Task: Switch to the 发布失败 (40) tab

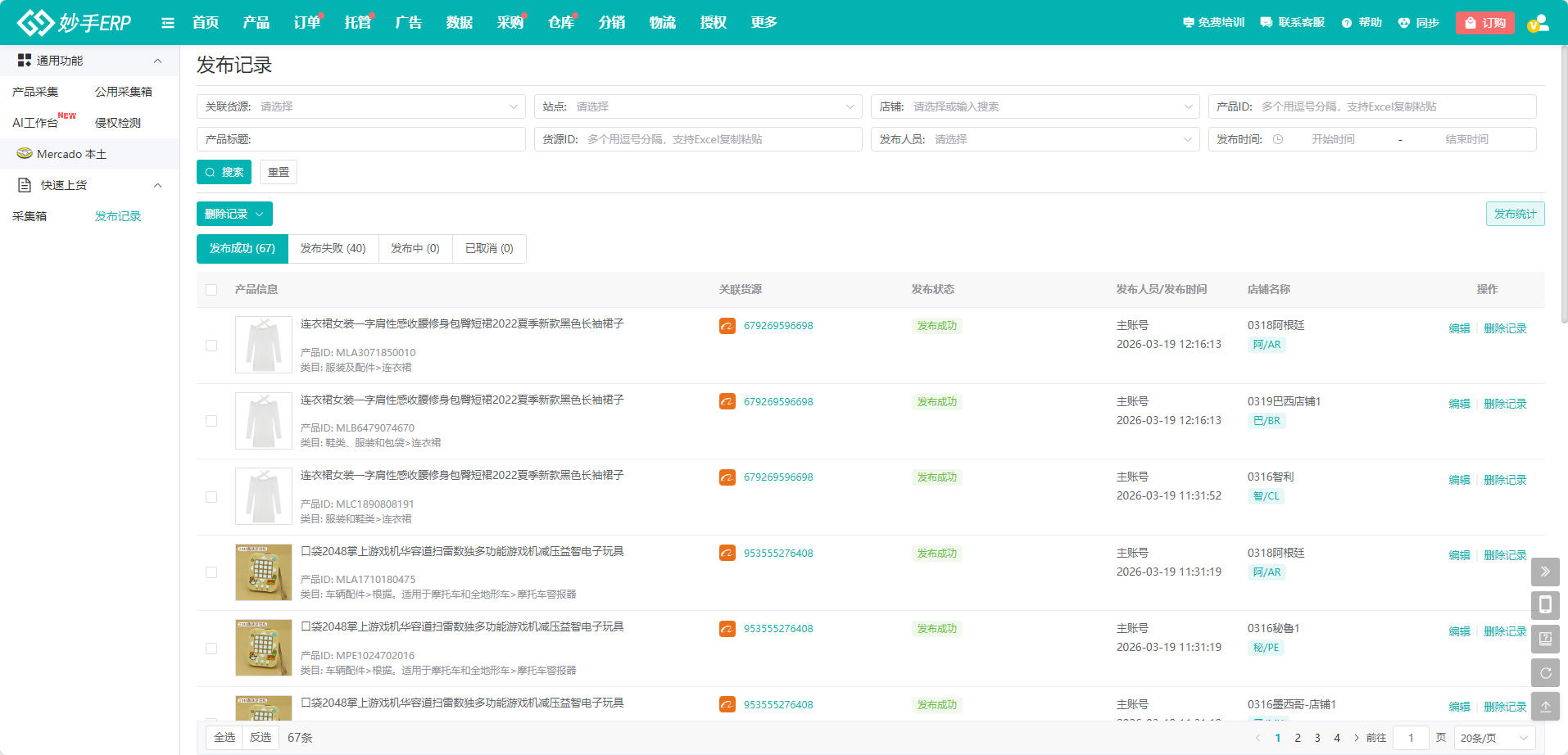Action: [x=333, y=248]
